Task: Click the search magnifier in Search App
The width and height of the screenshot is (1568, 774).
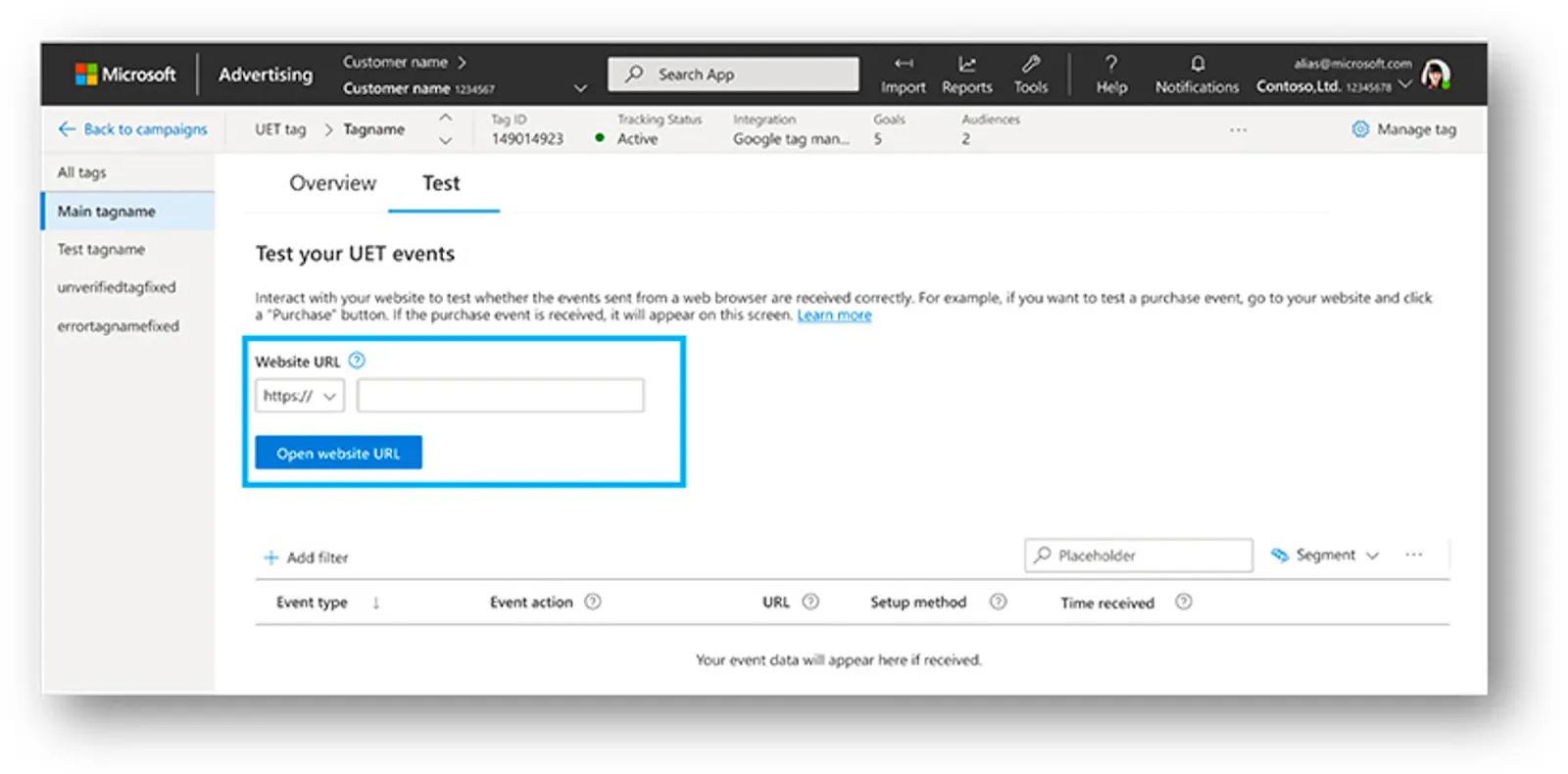Action: (635, 73)
